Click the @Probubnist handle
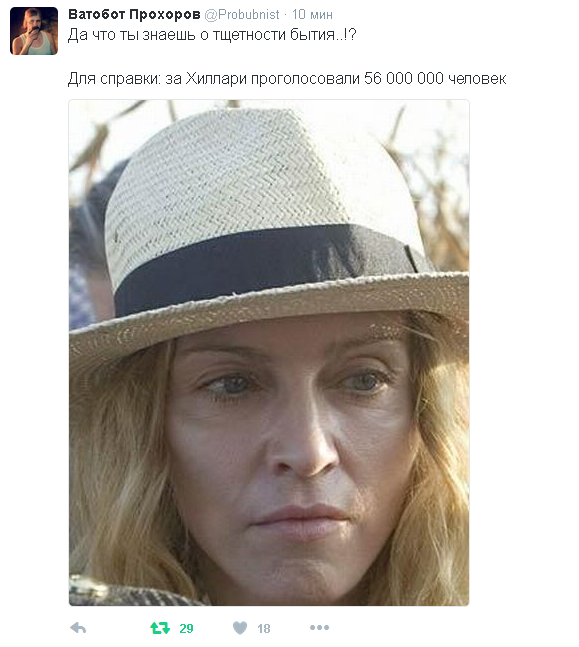Screen dimensions: 579x647 (242, 14)
